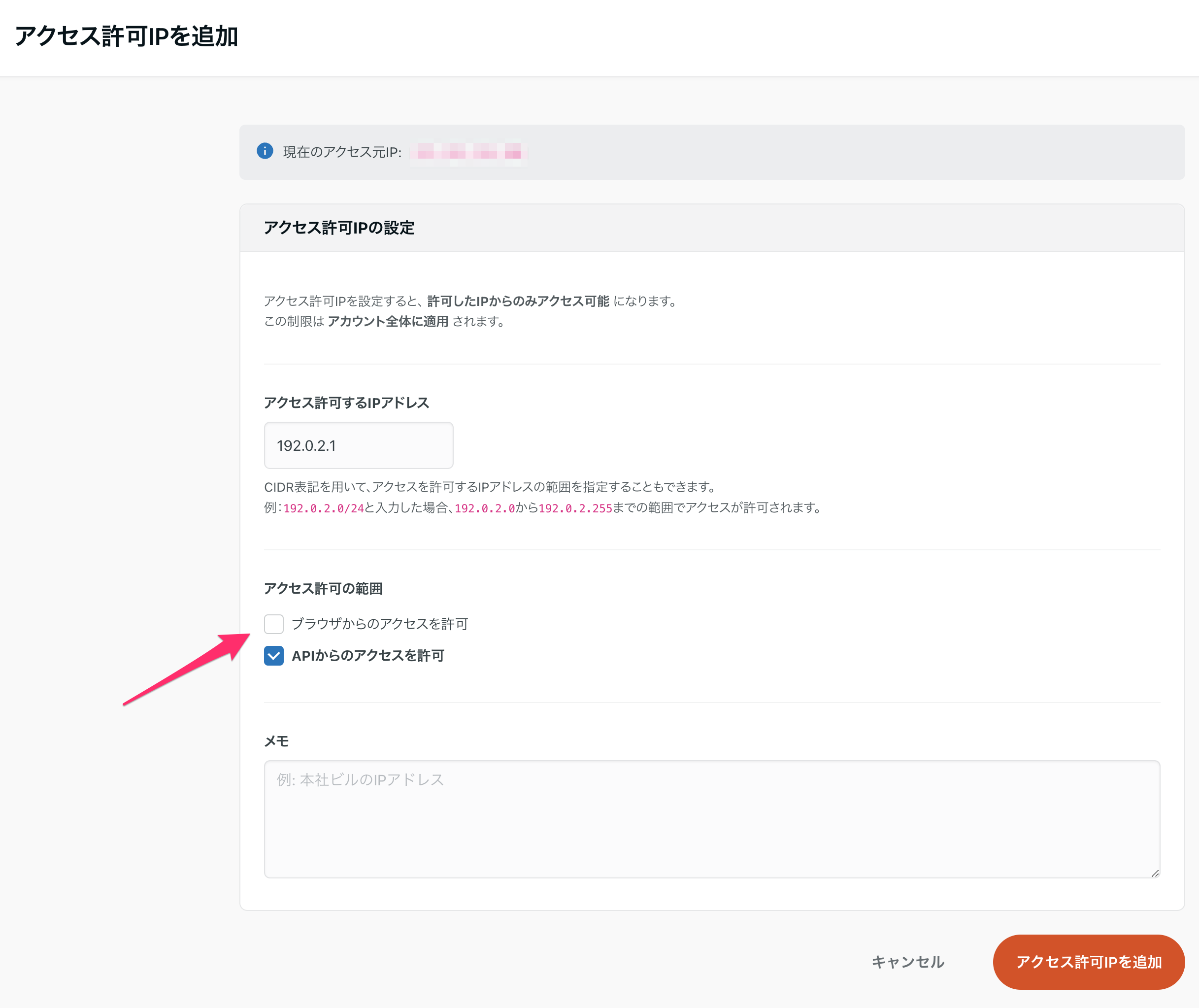1199x1008 pixels.
Task: Click the example code 192.0.2.255
Action: [x=575, y=508]
